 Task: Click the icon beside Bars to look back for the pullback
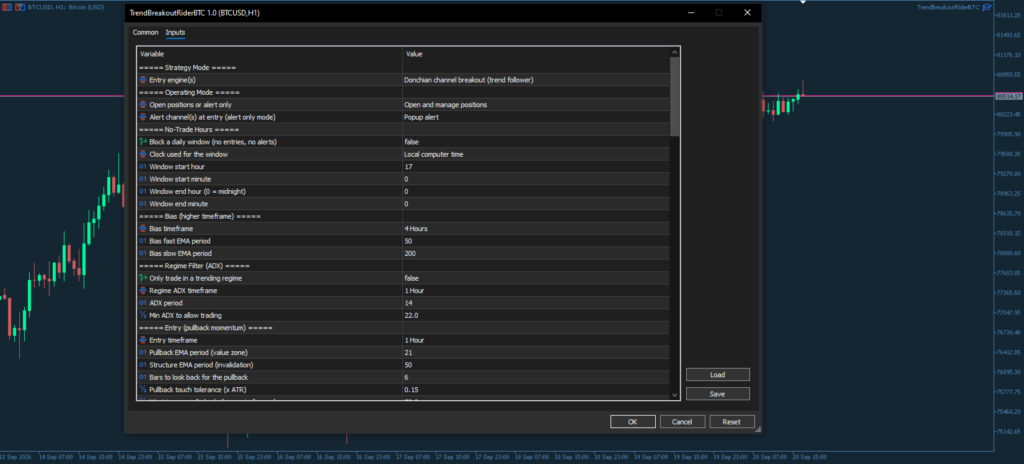[x=143, y=377]
